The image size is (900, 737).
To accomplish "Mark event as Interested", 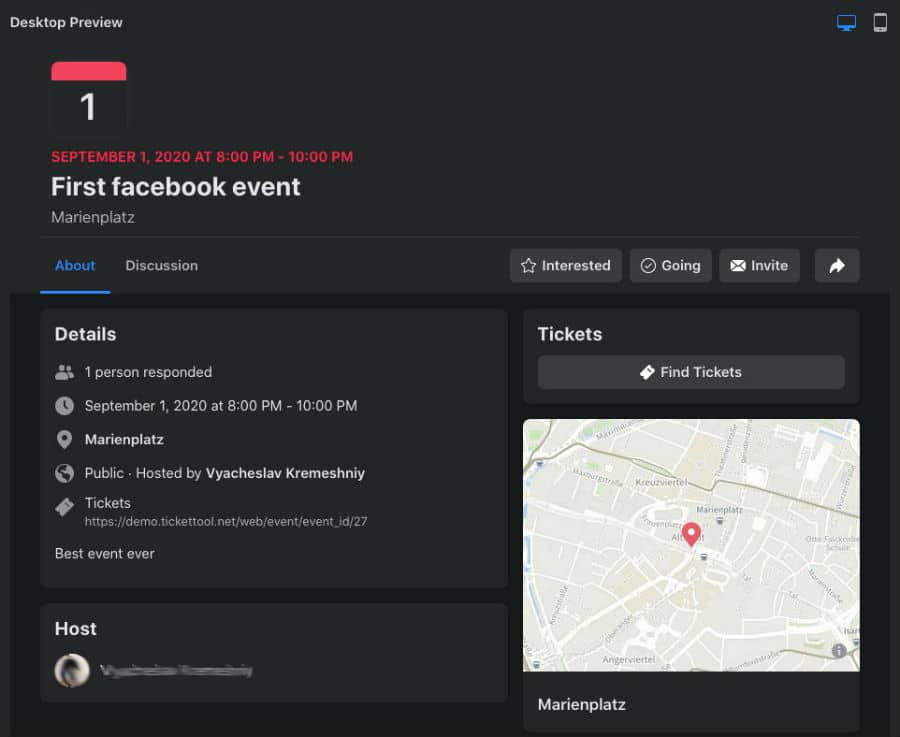I will coord(566,265).
